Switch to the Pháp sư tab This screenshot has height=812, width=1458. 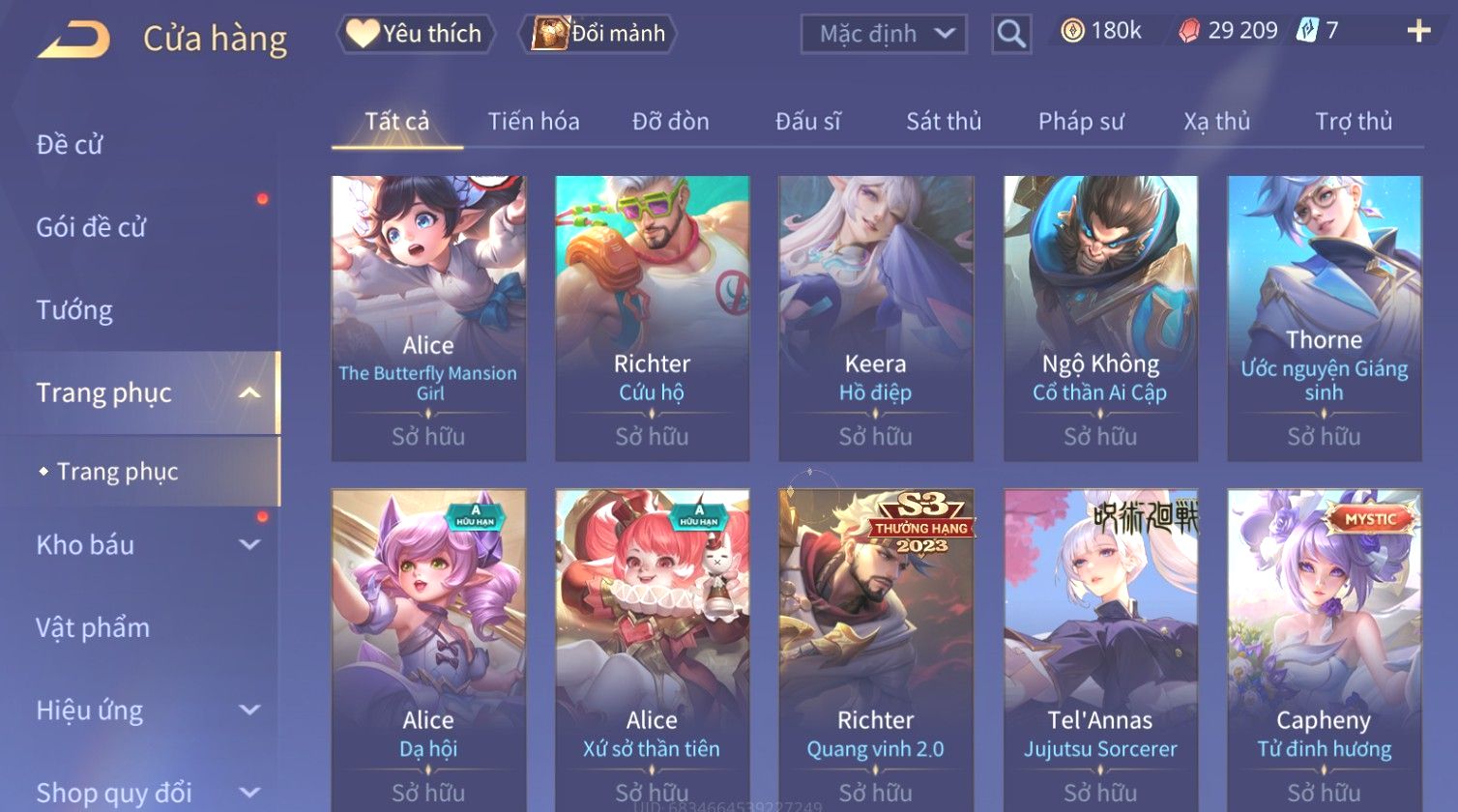click(1081, 121)
